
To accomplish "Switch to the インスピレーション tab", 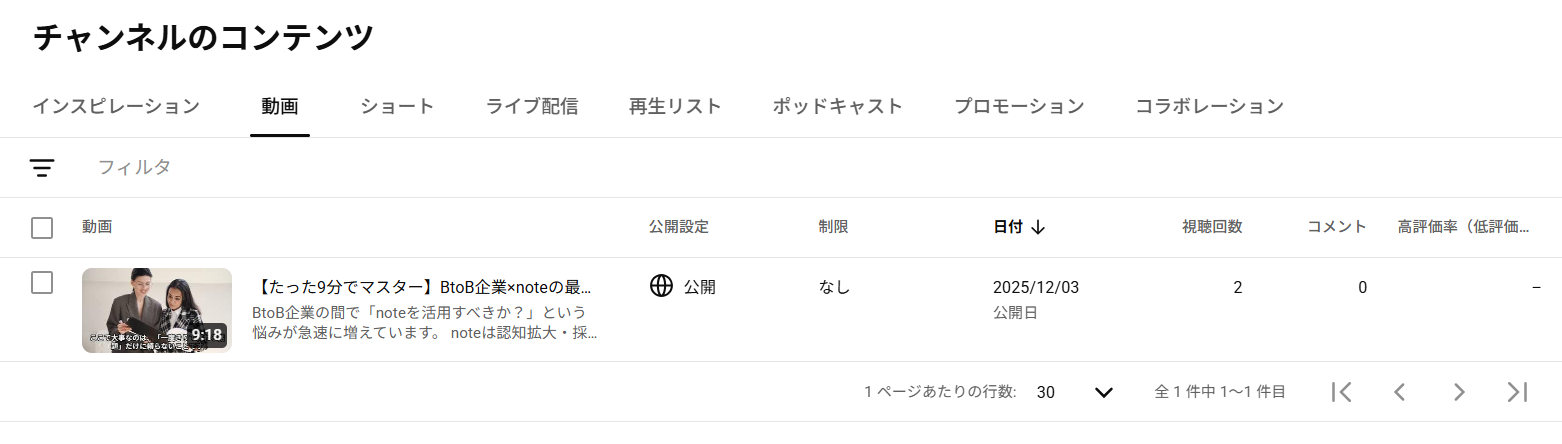I will [116, 106].
